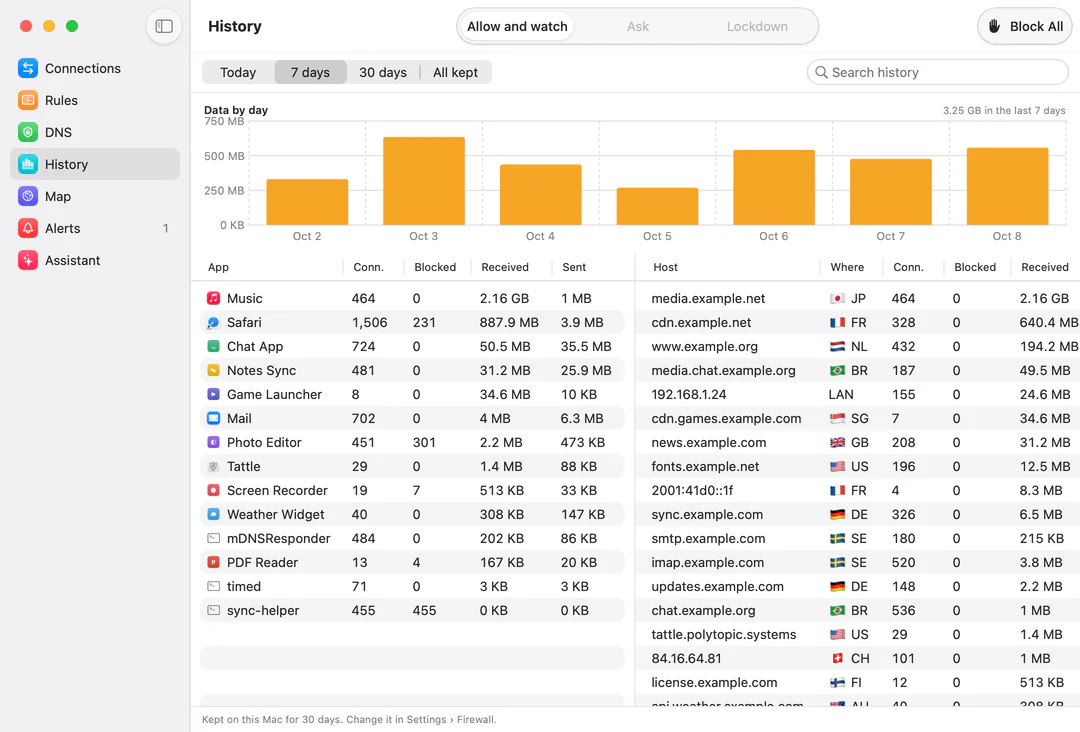Viewport: 1080px width, 732px height.
Task: Click the mDNSResponder terminal icon
Action: pyautogui.click(x=214, y=538)
